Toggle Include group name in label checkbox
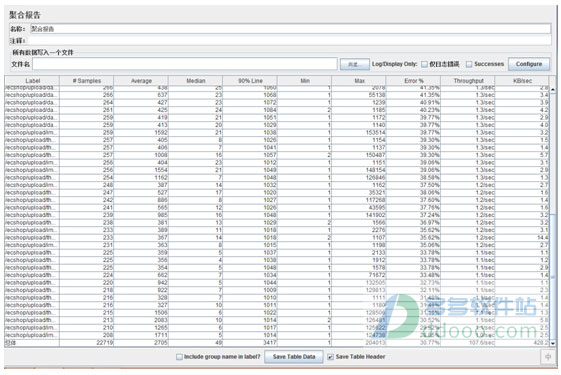Screen dimensions: 561x375 click(179, 357)
